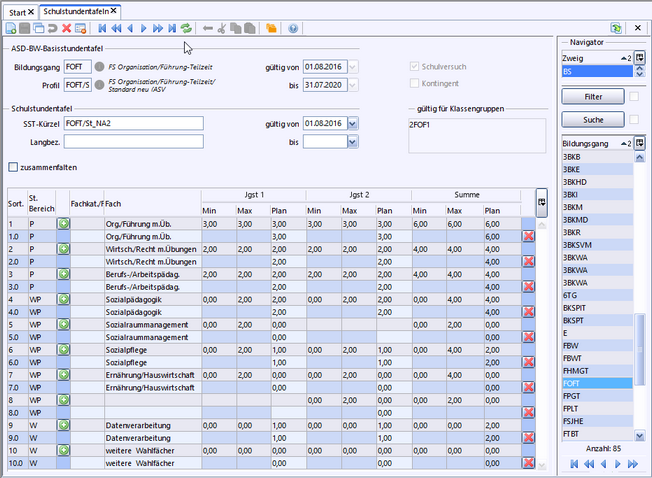652x478 pixels.
Task: Click the green refresh arrows icon
Action: [185, 29]
